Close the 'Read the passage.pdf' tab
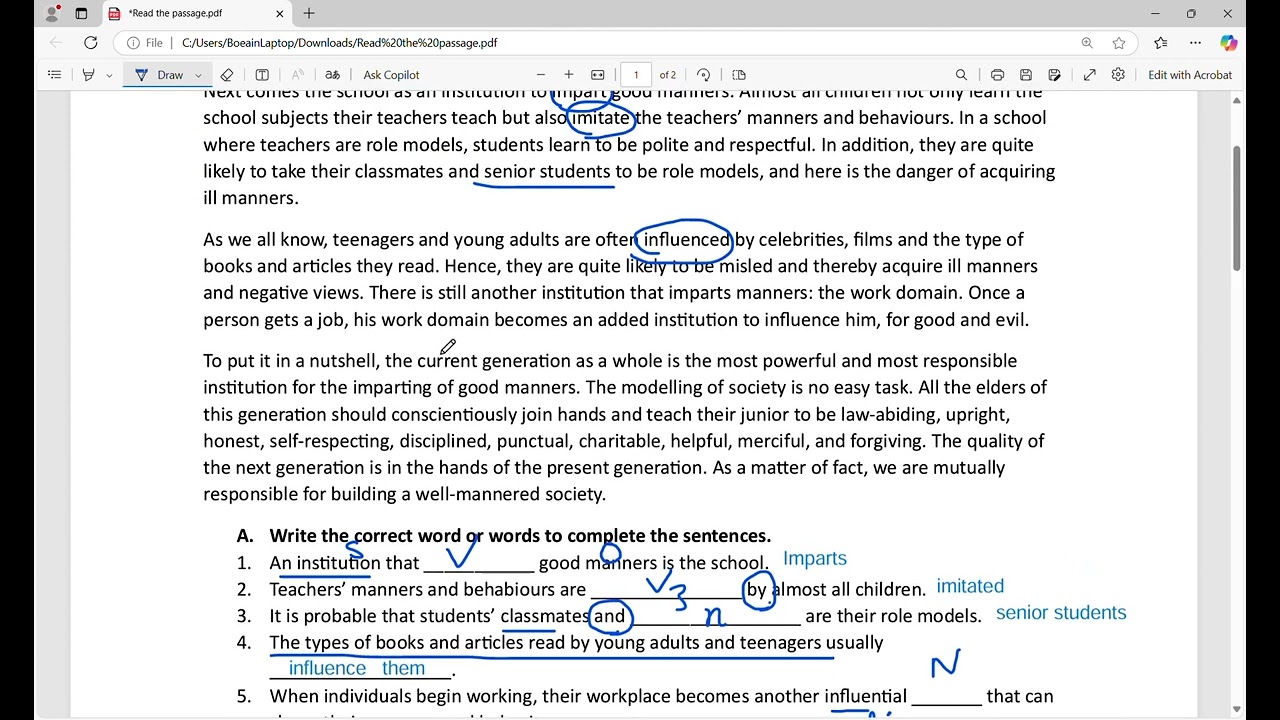The height and width of the screenshot is (720, 1280). 280,14
